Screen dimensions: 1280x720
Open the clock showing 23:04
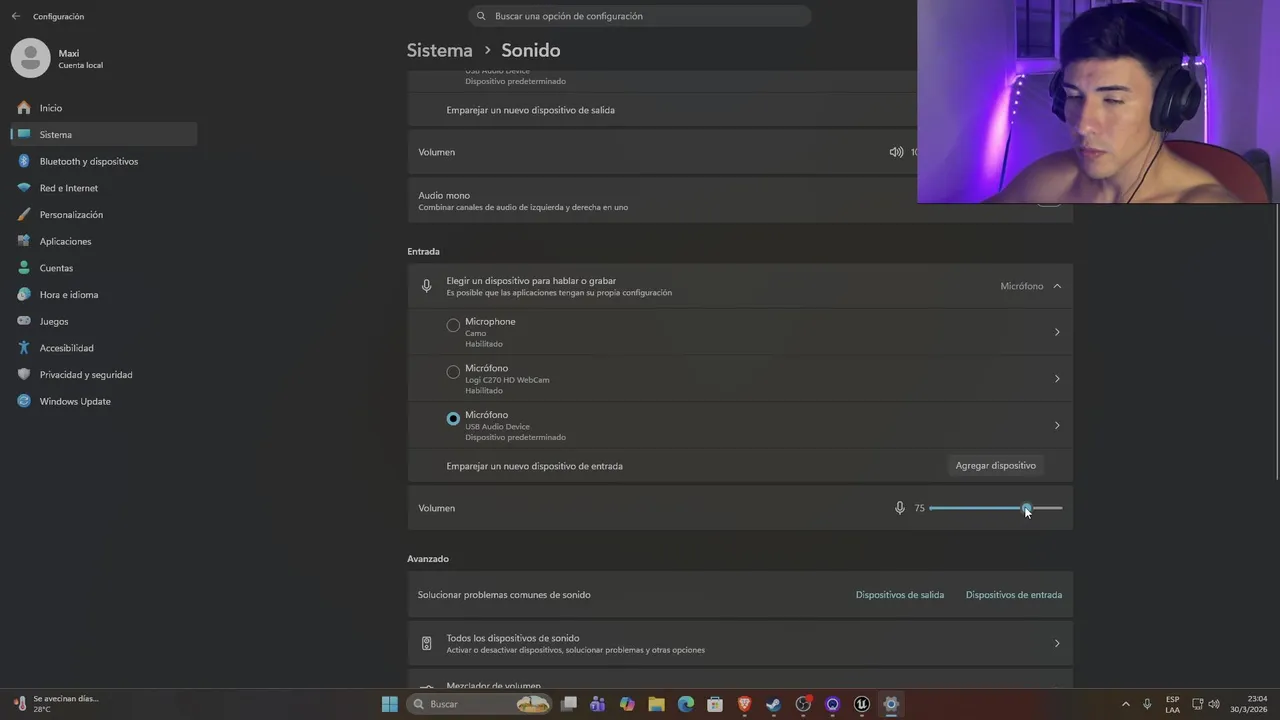click(x=1248, y=704)
